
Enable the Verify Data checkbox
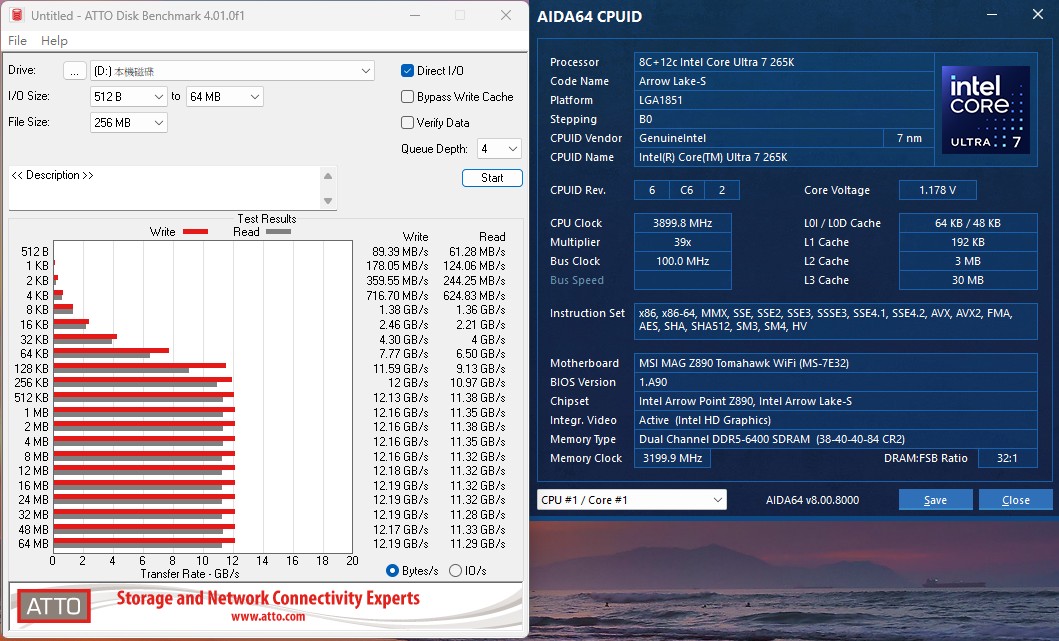[x=408, y=123]
